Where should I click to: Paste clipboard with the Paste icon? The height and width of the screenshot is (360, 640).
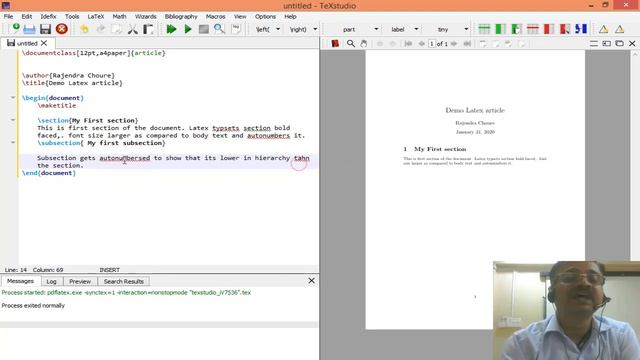point(149,29)
